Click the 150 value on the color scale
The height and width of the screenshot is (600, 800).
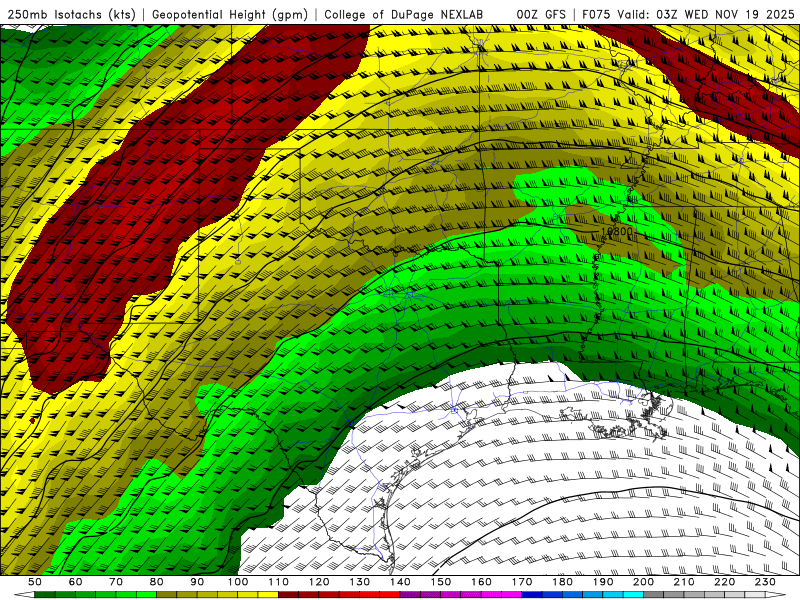441,582
